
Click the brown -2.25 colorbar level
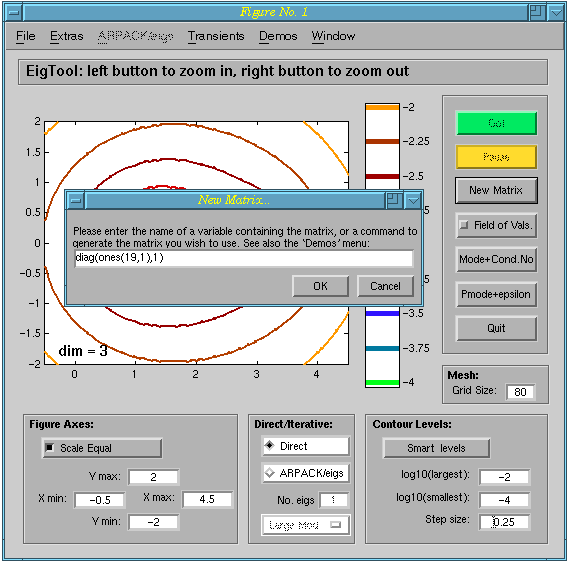[x=382, y=142]
